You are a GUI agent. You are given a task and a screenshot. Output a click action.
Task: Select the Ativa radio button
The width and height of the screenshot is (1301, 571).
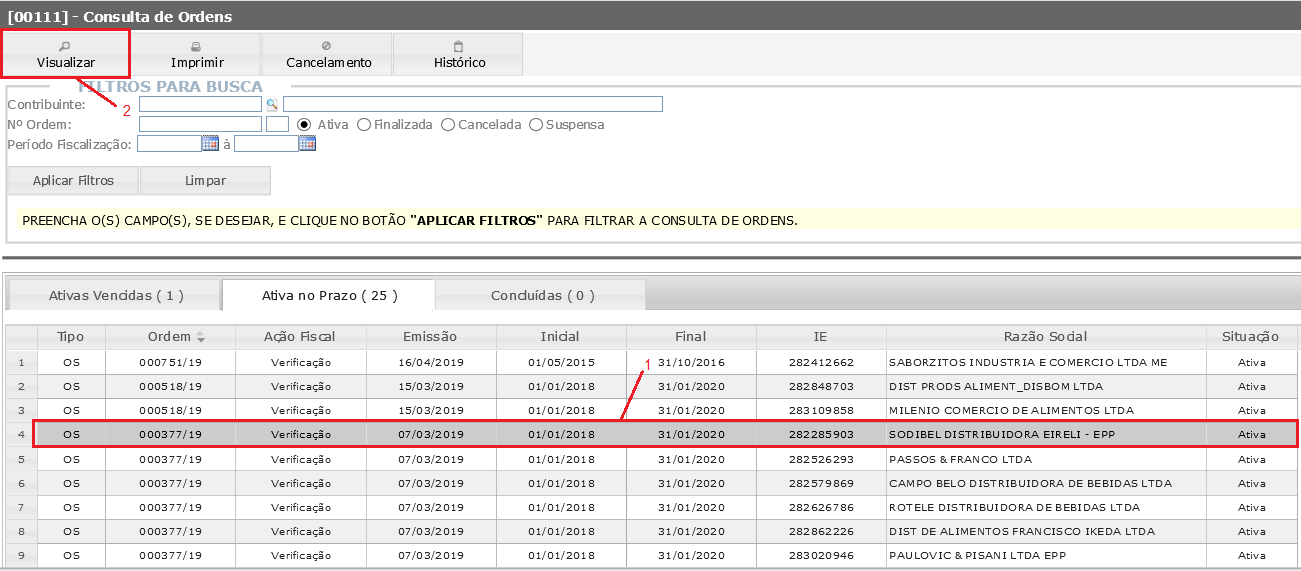pos(305,125)
